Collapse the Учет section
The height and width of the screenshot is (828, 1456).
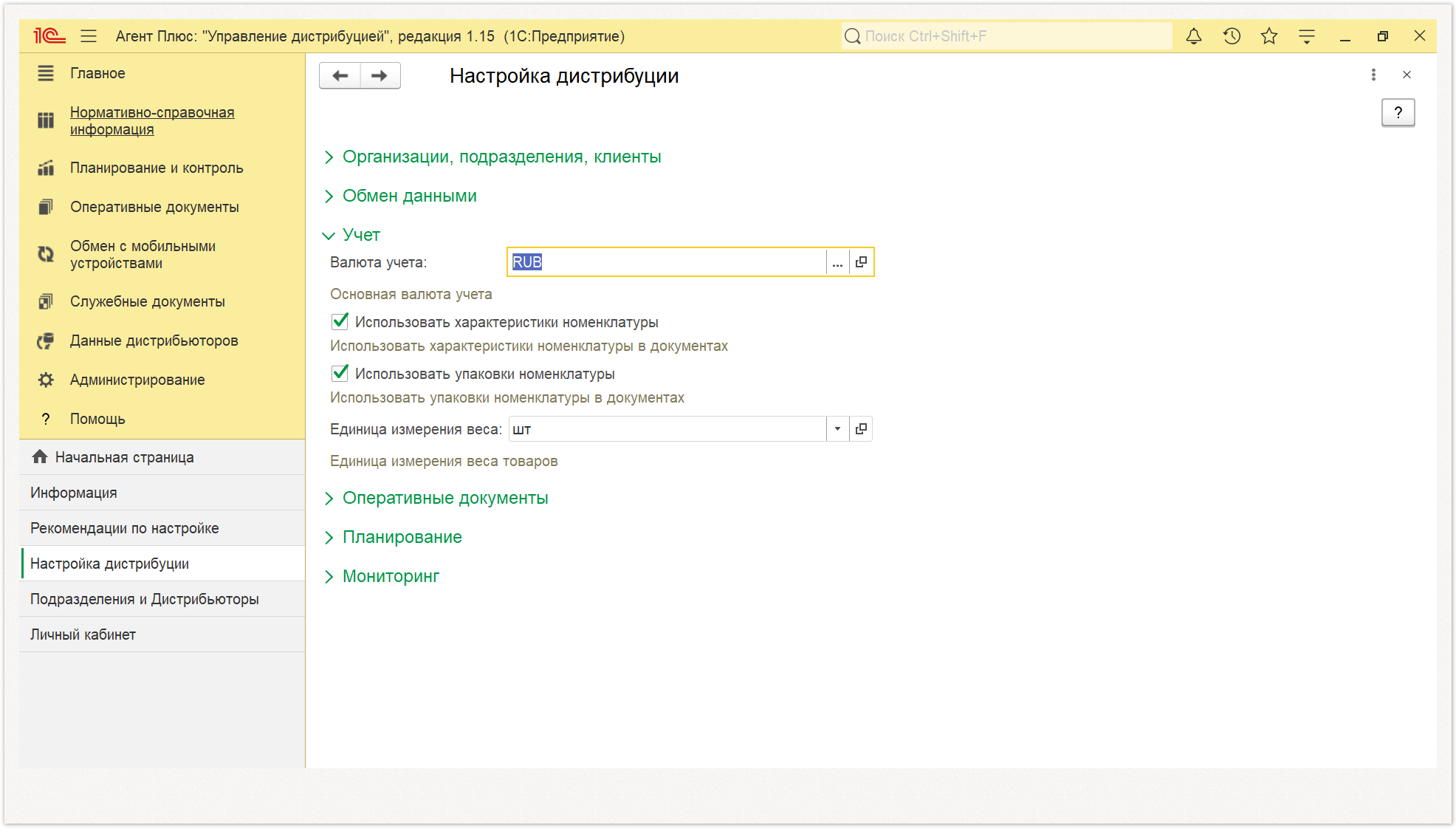point(351,235)
